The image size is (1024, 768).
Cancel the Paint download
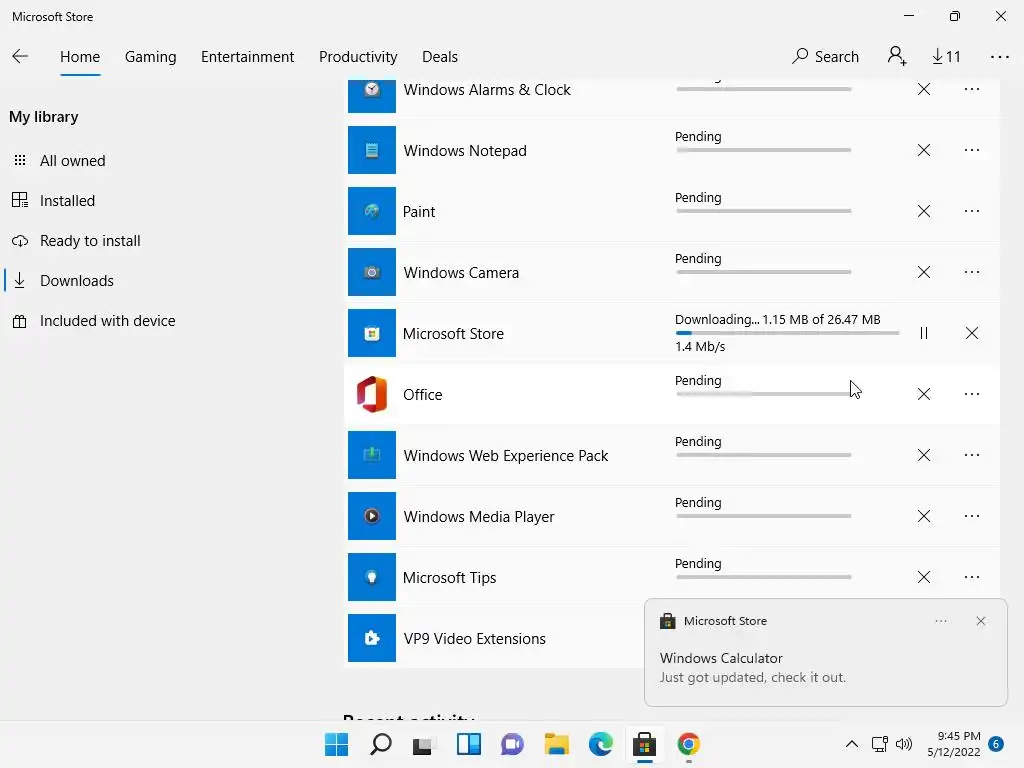[x=923, y=211]
